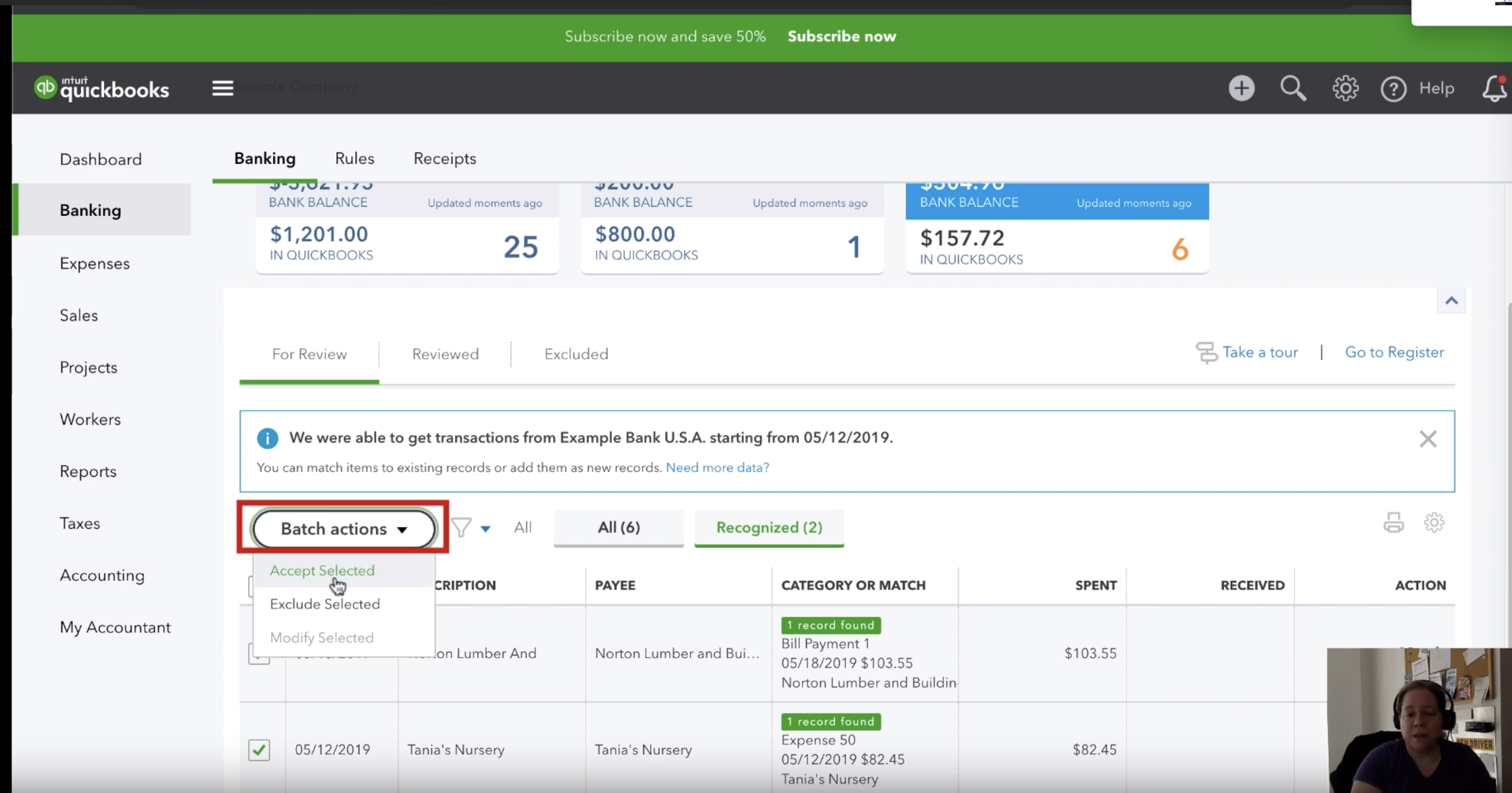
Task: Click the Bill Payment 1 match text
Action: point(825,644)
